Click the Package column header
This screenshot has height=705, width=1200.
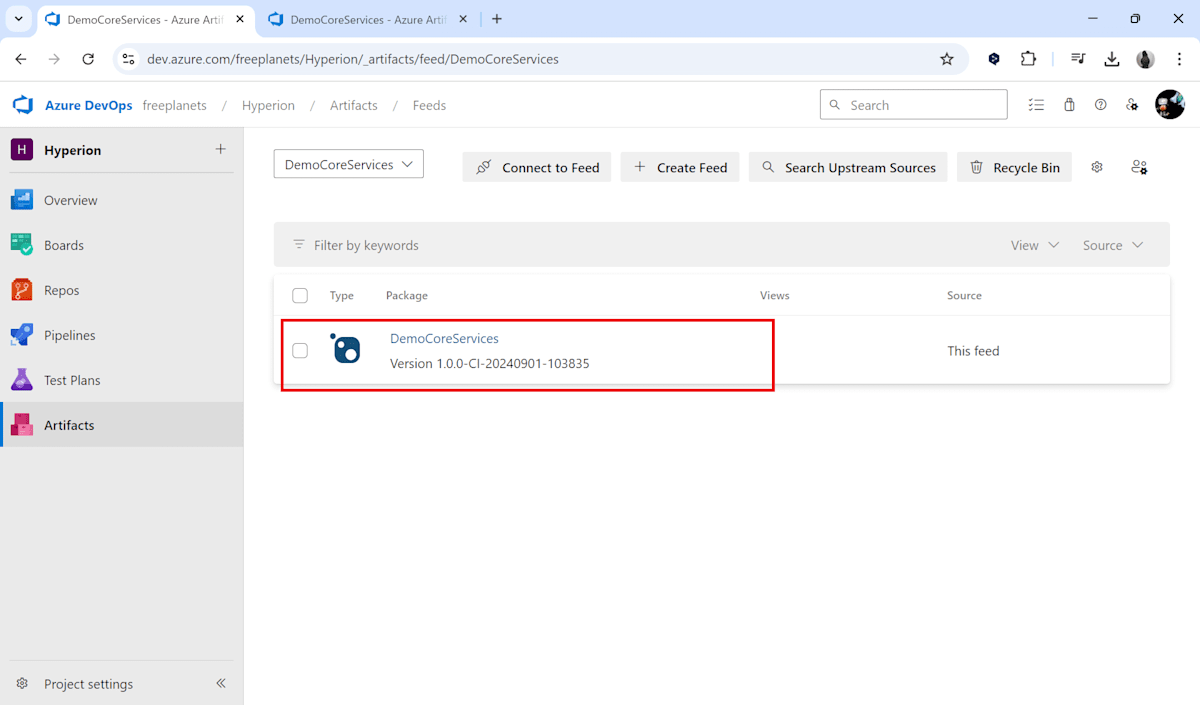(407, 295)
